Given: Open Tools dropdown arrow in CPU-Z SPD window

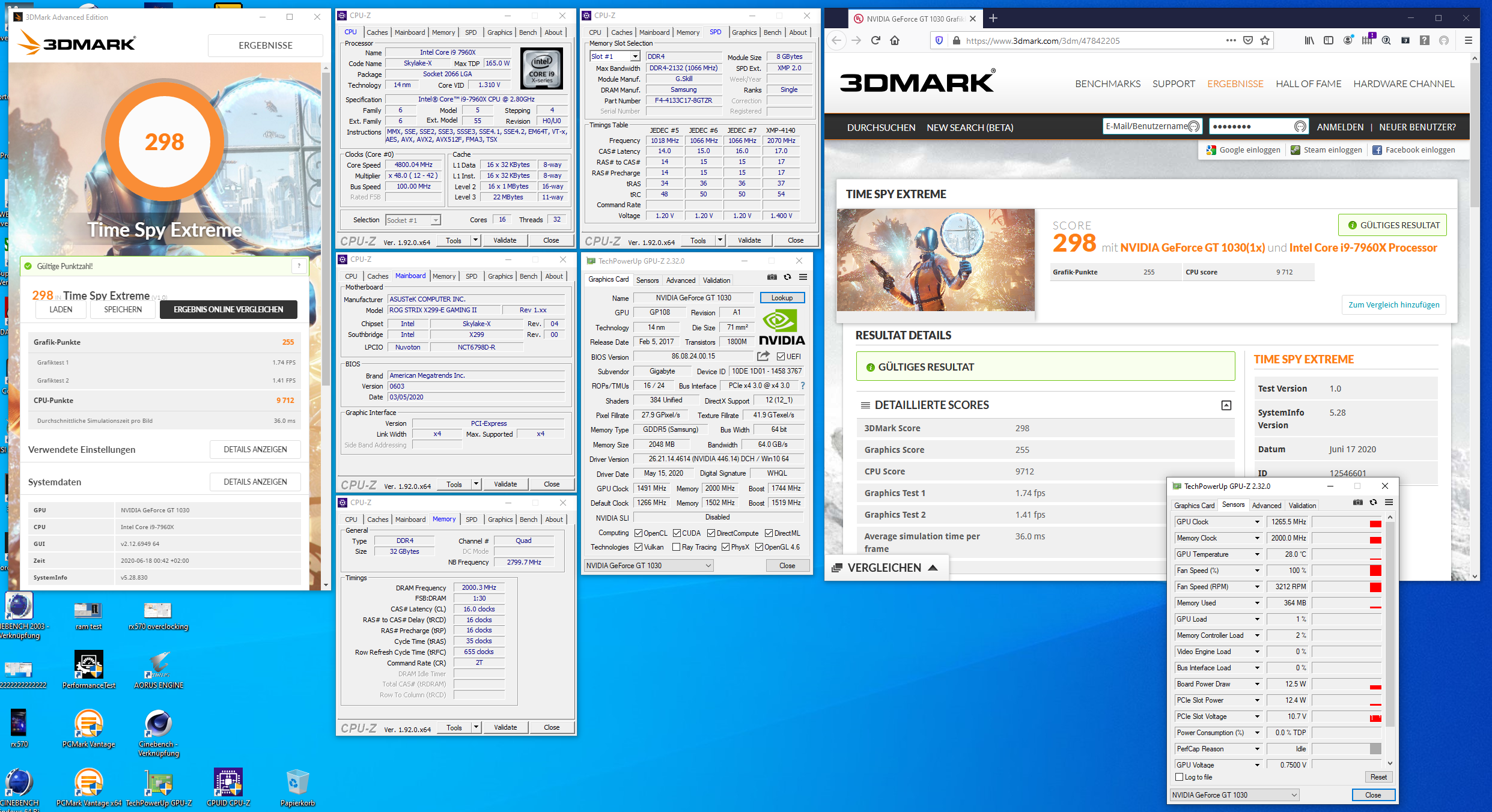Looking at the screenshot, I should (720, 240).
